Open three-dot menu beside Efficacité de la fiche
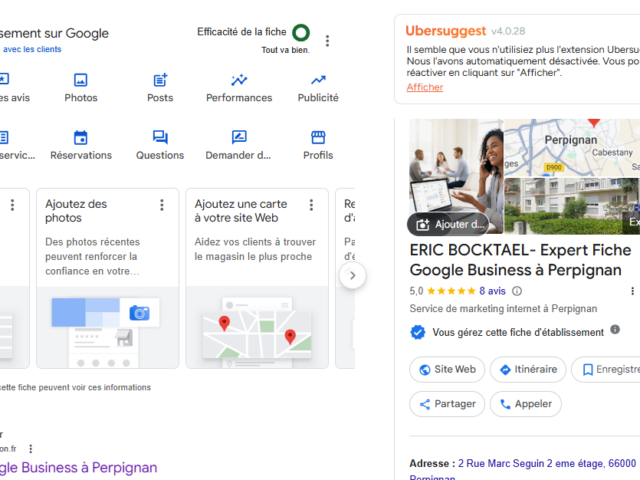 [327, 41]
